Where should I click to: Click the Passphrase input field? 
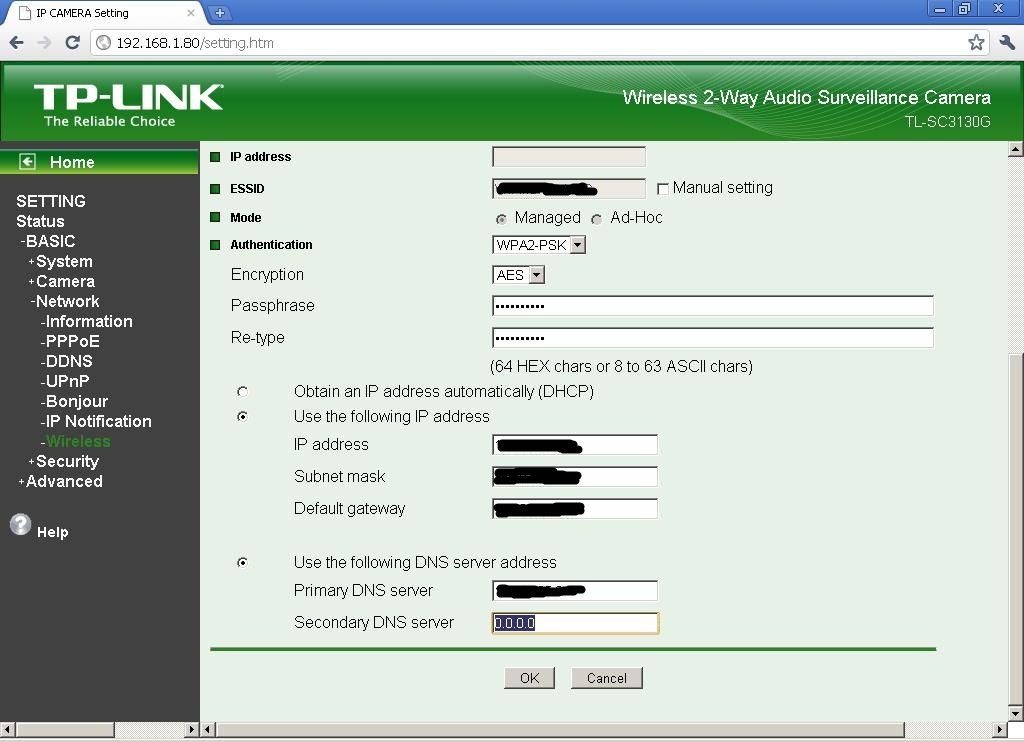click(712, 306)
